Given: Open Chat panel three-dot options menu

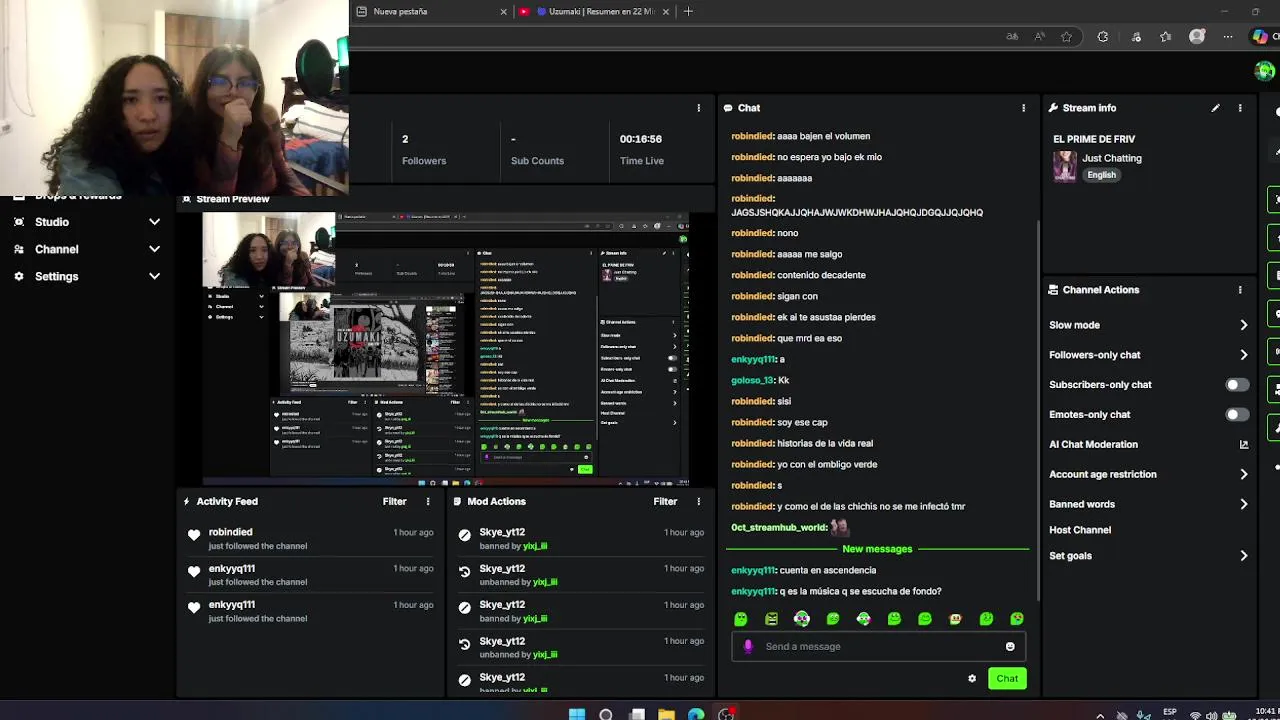Looking at the screenshot, I should (x=1023, y=108).
